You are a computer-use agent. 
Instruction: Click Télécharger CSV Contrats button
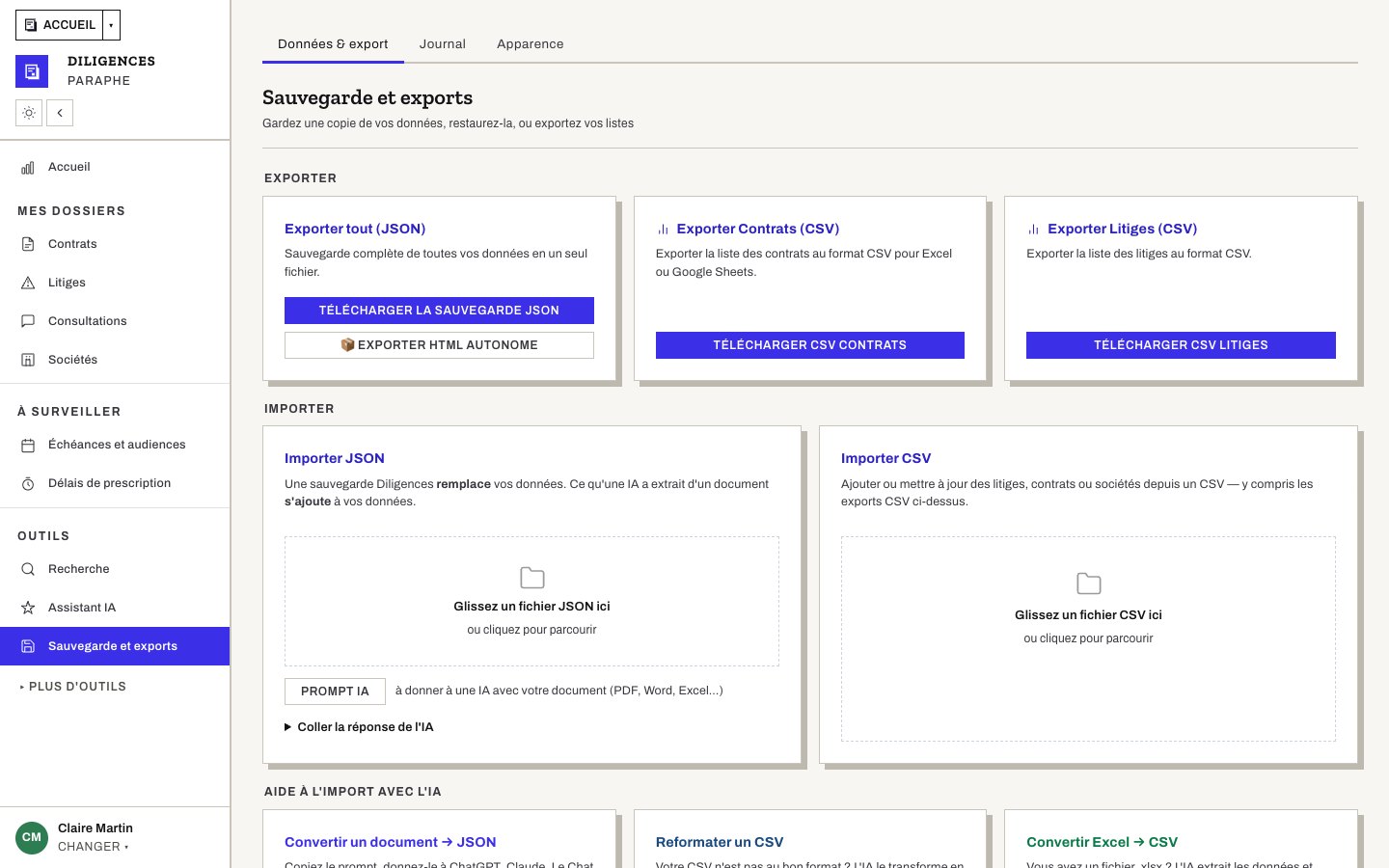[810, 345]
